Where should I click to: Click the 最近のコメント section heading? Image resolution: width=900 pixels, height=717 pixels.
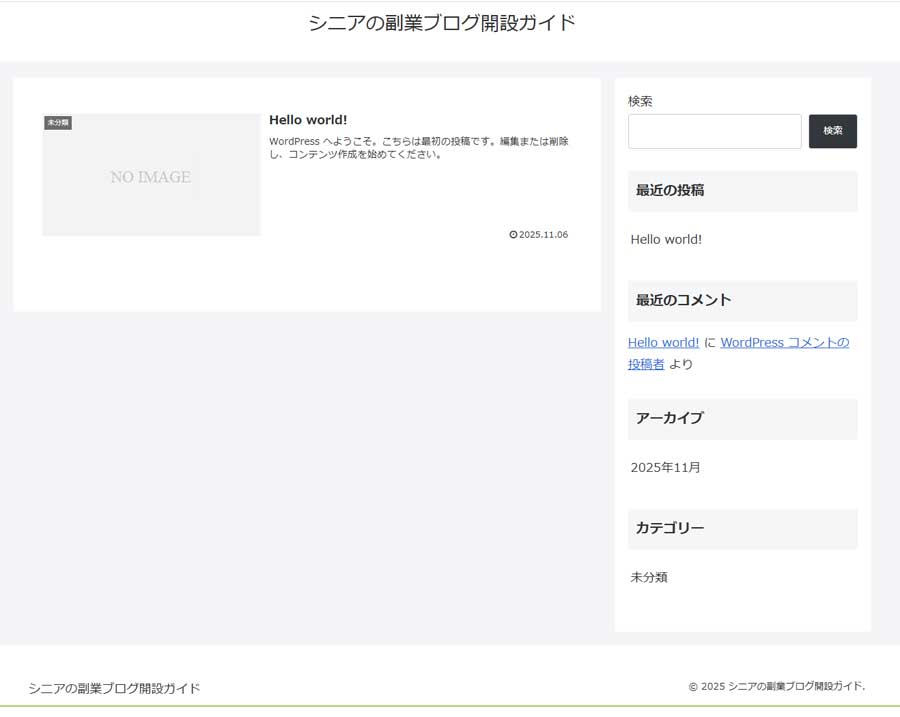(682, 300)
